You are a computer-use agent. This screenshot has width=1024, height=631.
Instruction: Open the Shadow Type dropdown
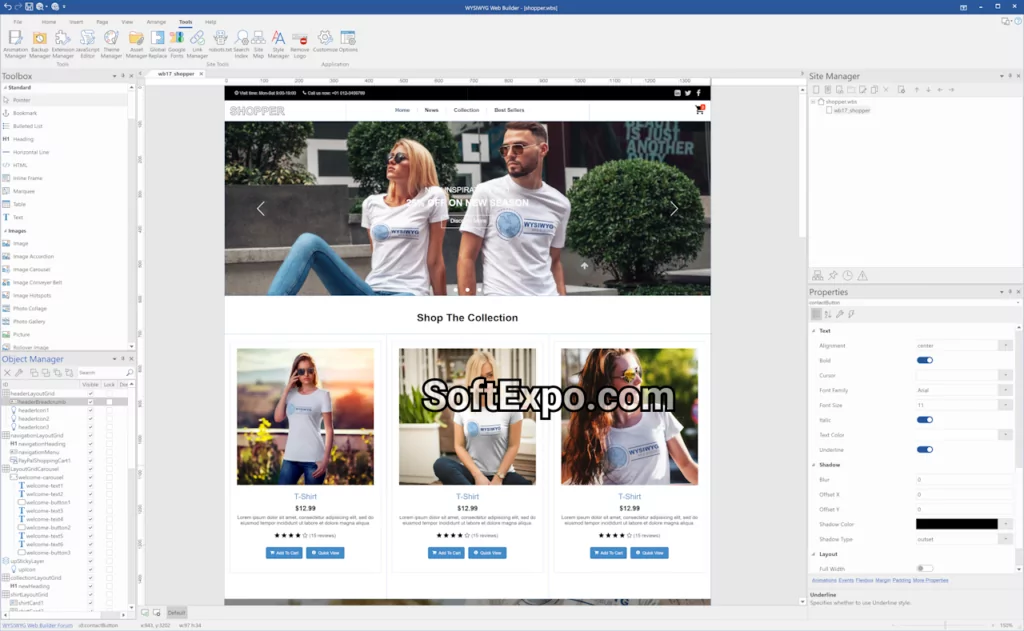[x=1006, y=537]
